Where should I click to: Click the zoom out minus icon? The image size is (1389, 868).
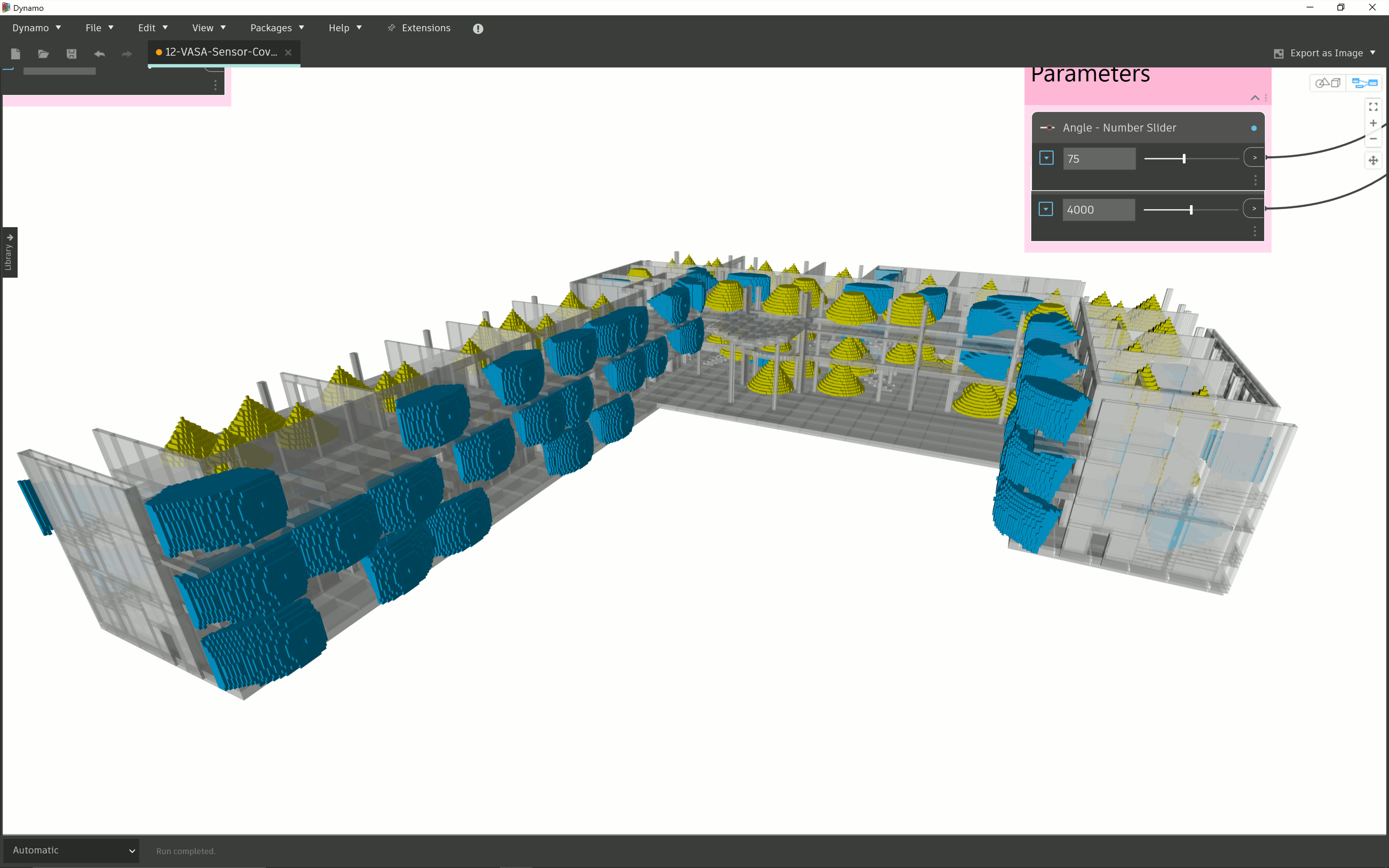coord(1373,139)
